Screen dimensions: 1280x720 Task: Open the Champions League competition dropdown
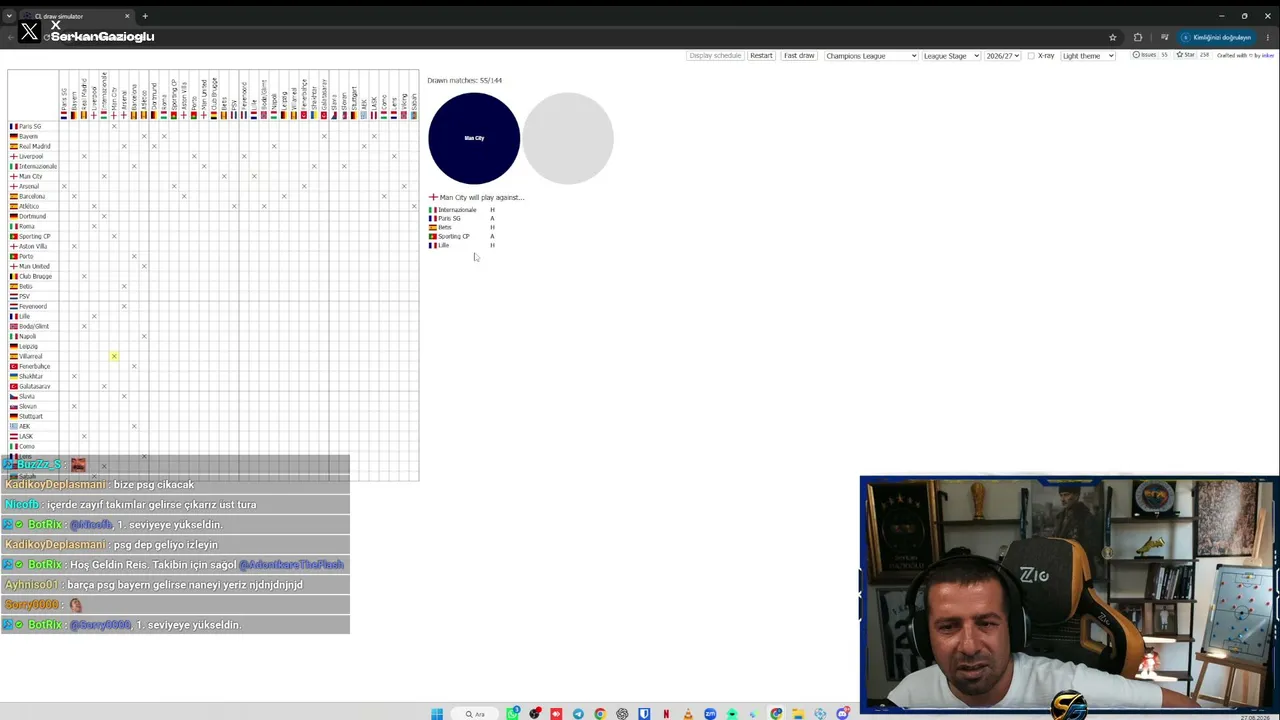871,56
